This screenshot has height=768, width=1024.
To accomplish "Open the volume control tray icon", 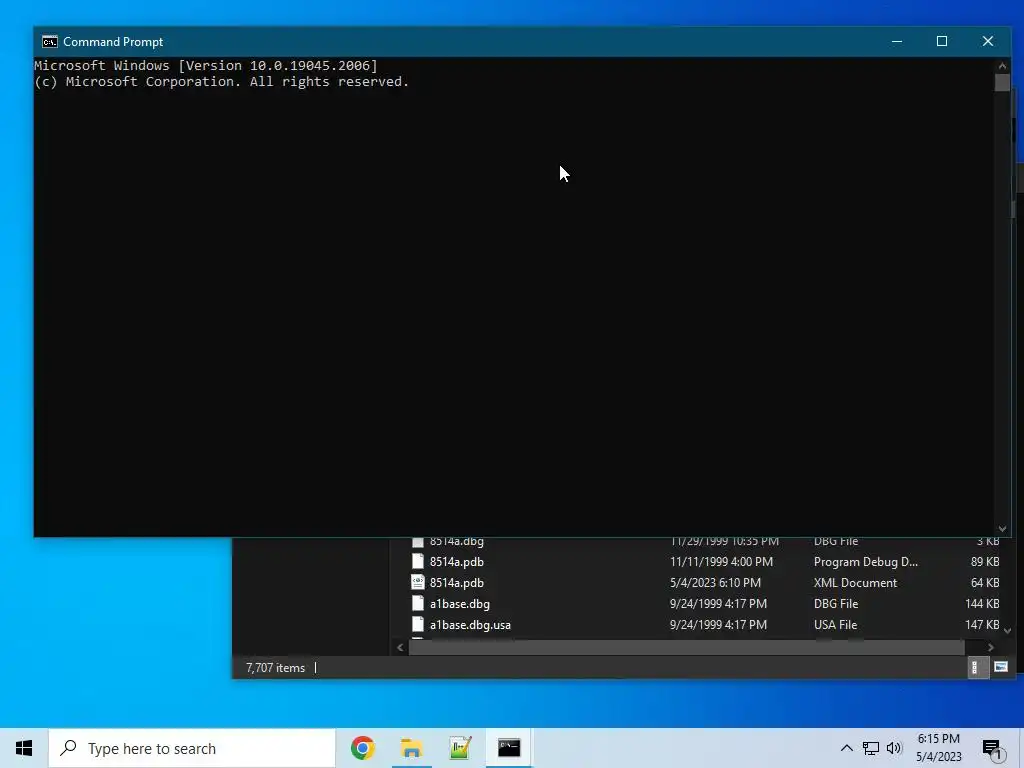I will coord(894,748).
